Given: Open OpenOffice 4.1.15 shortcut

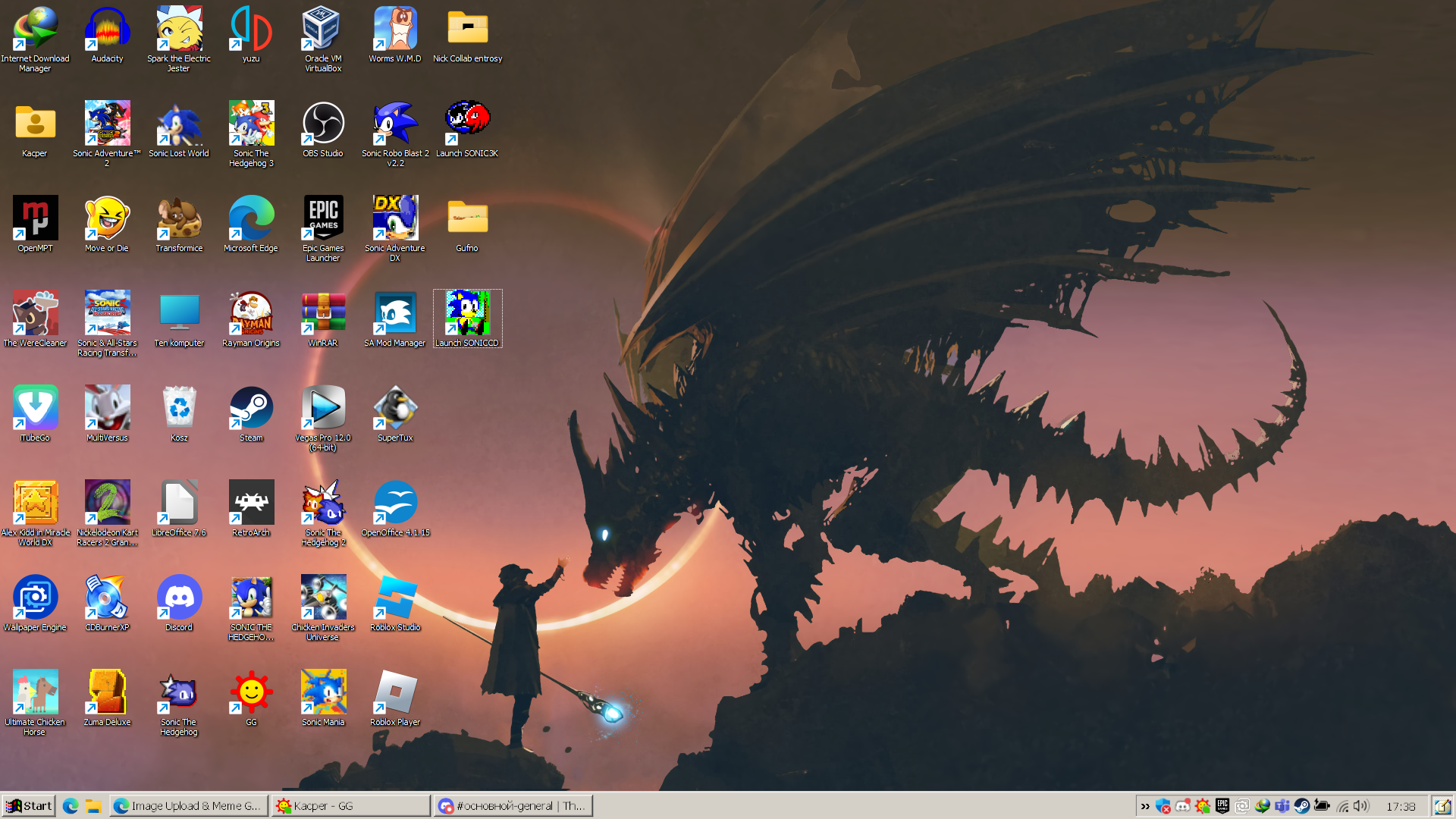Looking at the screenshot, I should [395, 509].
